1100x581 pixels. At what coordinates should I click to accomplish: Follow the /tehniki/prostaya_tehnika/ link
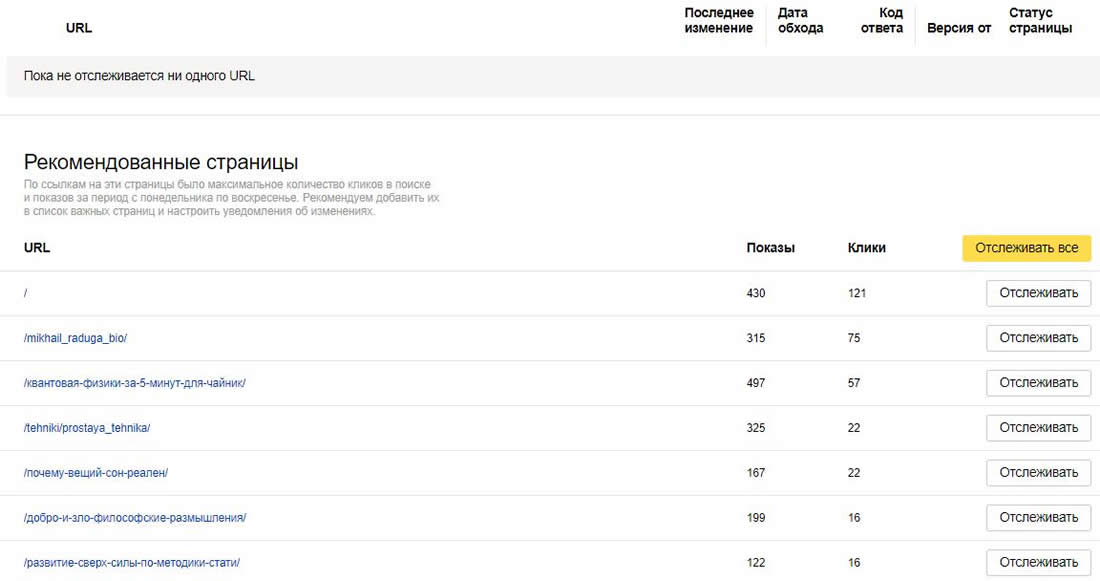[x=87, y=428]
